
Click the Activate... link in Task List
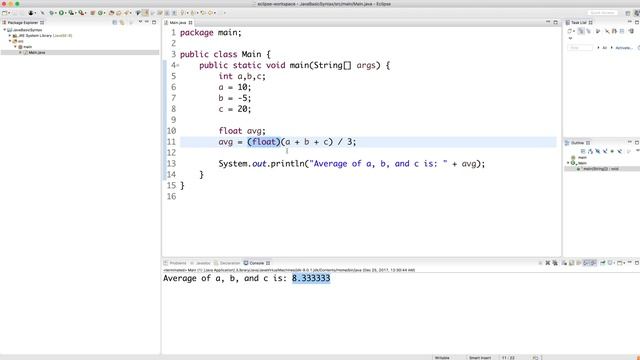[624, 48]
